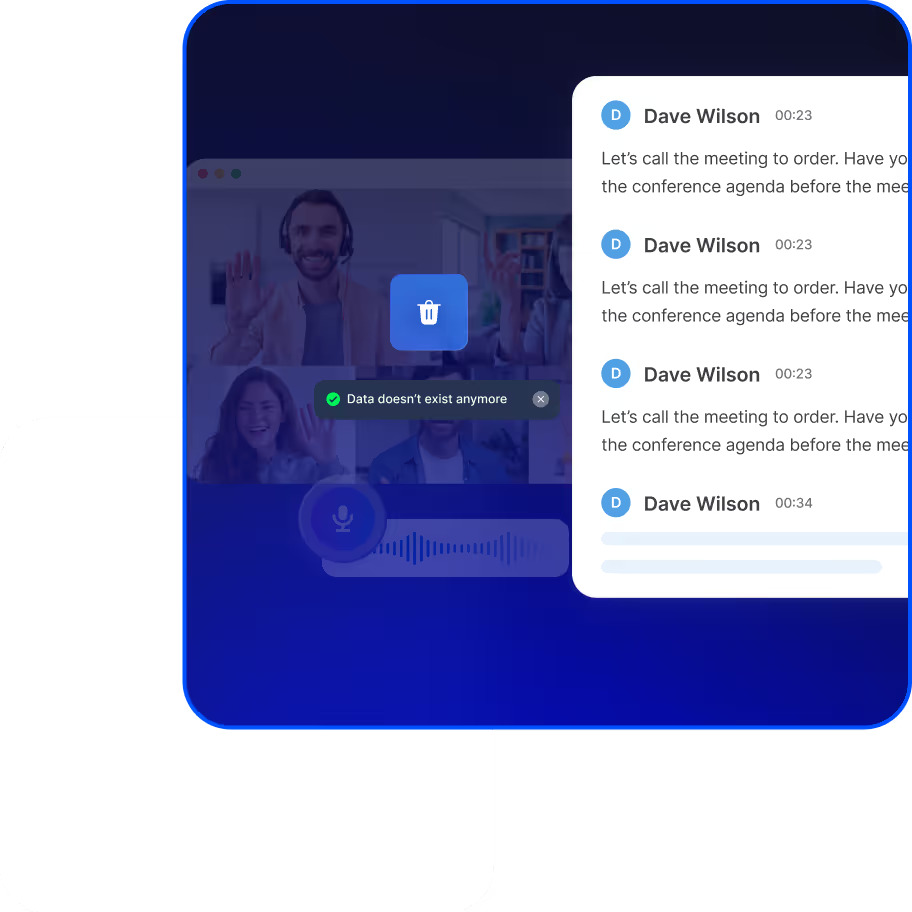Click the third Dave Wilson avatar
The height and width of the screenshot is (912, 912).
(616, 374)
